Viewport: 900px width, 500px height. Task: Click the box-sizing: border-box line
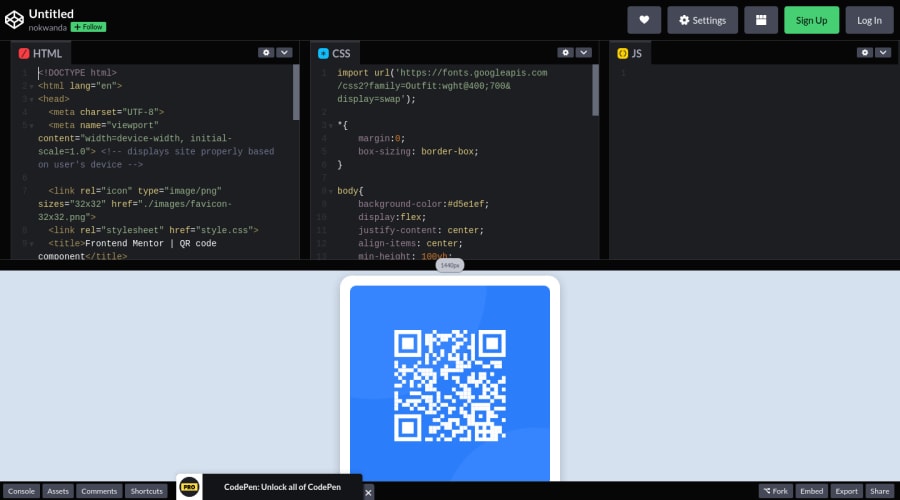pyautogui.click(x=418, y=152)
